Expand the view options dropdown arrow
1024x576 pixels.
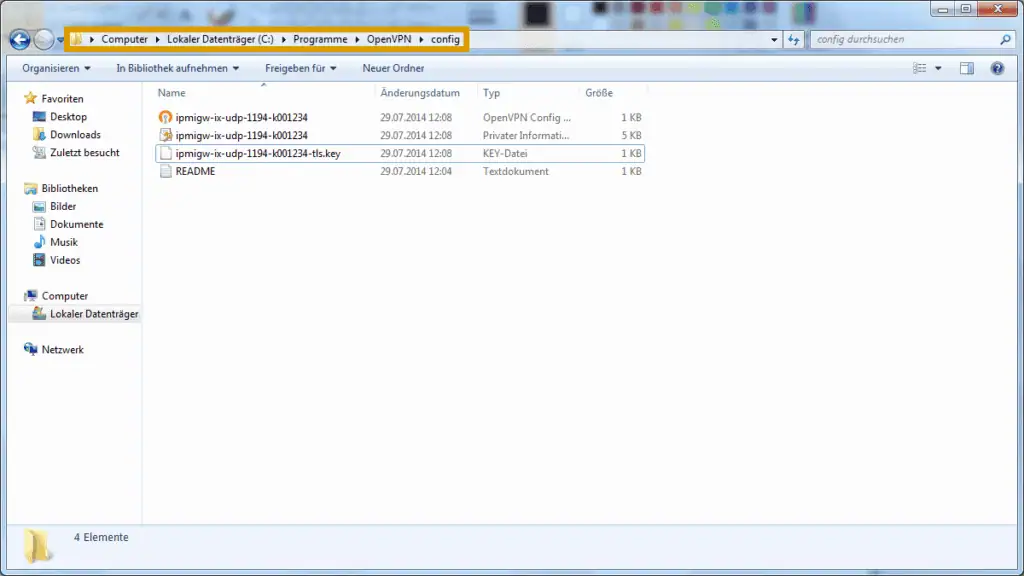[938, 68]
